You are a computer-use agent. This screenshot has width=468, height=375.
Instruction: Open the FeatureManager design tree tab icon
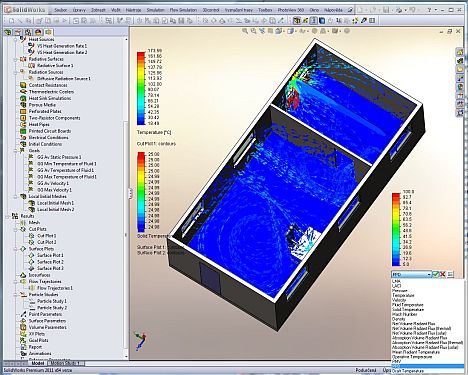[x=7, y=32]
